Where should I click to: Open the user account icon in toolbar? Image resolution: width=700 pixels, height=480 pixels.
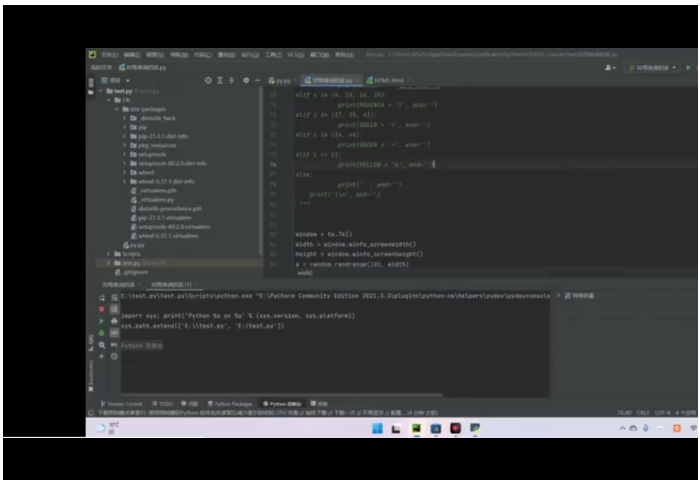point(610,67)
